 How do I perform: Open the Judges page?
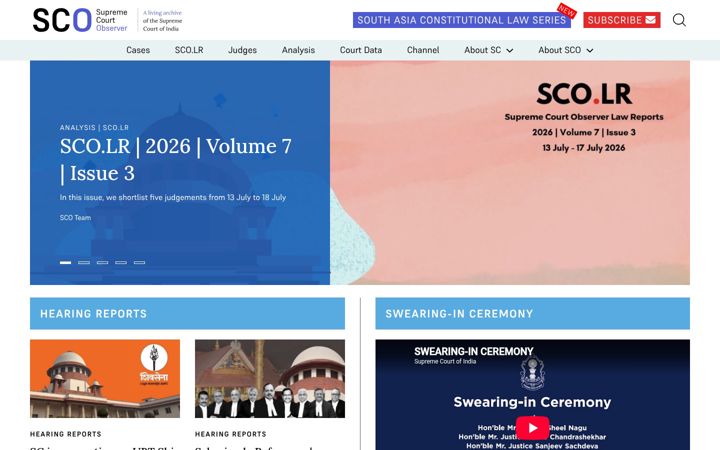(242, 50)
